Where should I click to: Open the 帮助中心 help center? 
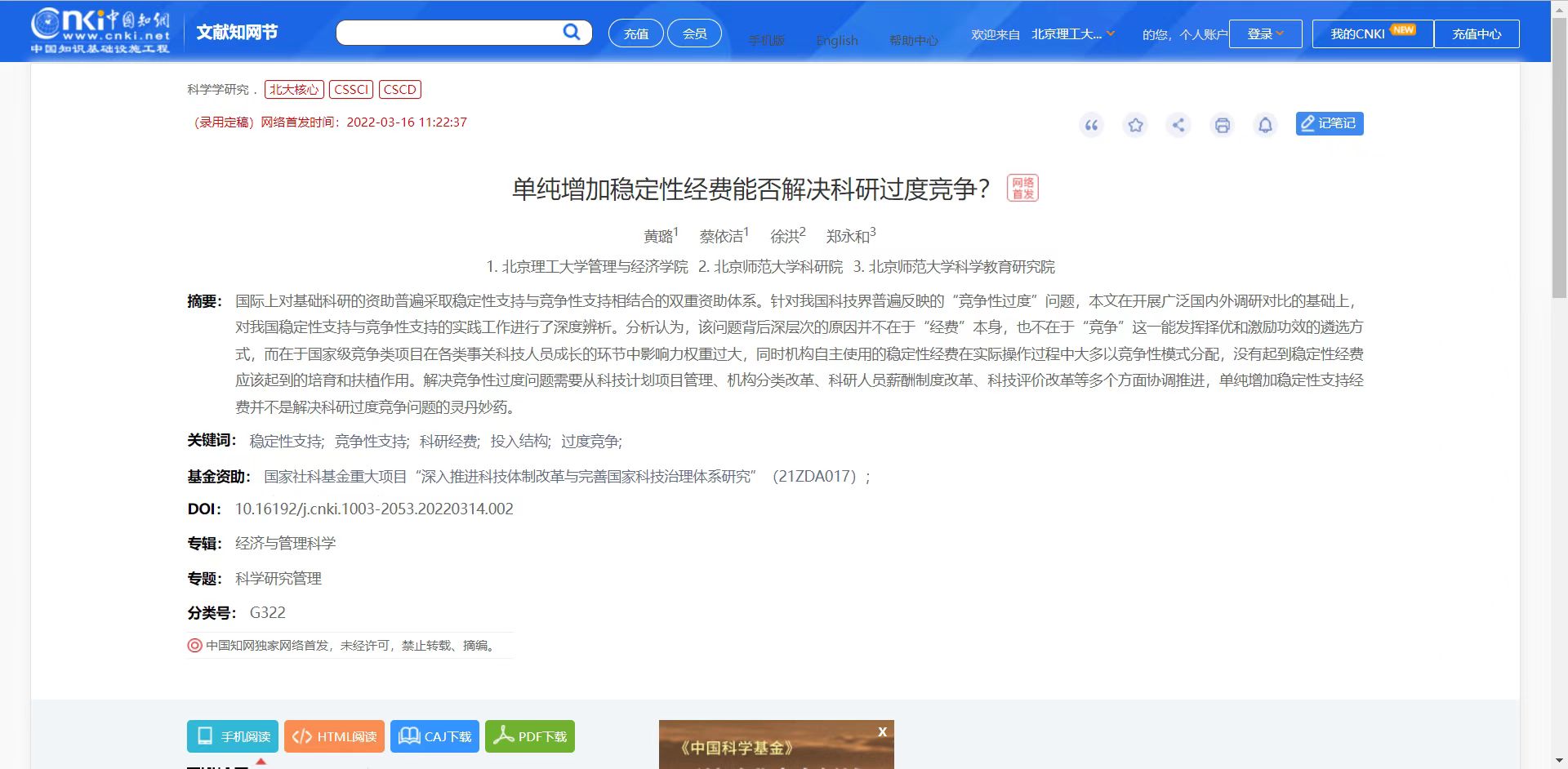pyautogui.click(x=914, y=39)
